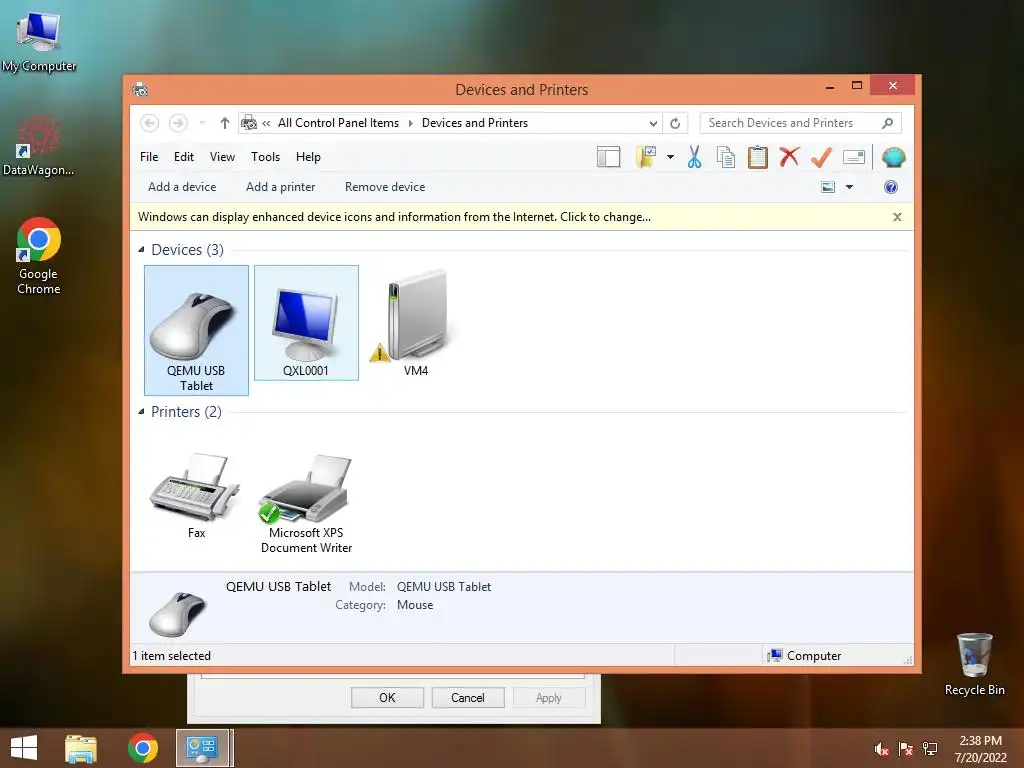Click the muted speaker tray icon
The height and width of the screenshot is (768, 1024).
(881, 749)
